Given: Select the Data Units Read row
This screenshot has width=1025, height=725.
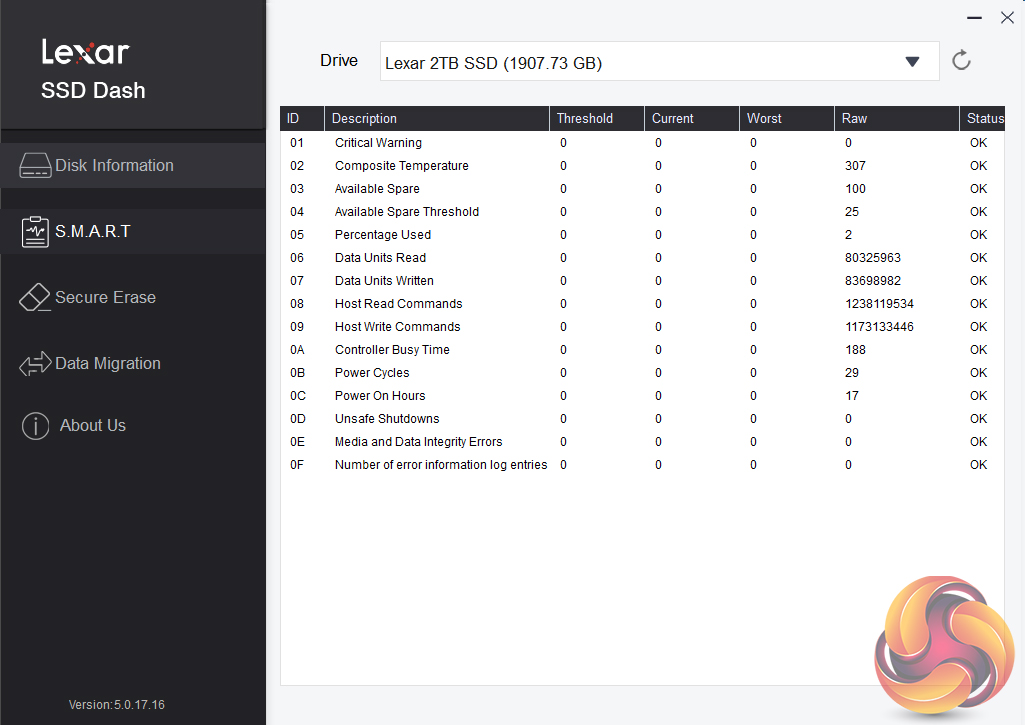Looking at the screenshot, I should click(x=643, y=258).
